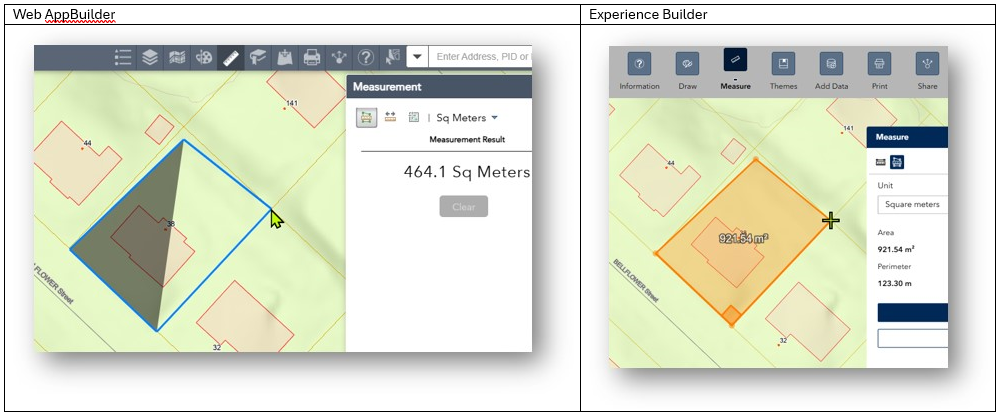Open the Basemap Gallery icon in Web AppBuilder
Image resolution: width=1000 pixels, height=416 pixels.
[x=177, y=57]
